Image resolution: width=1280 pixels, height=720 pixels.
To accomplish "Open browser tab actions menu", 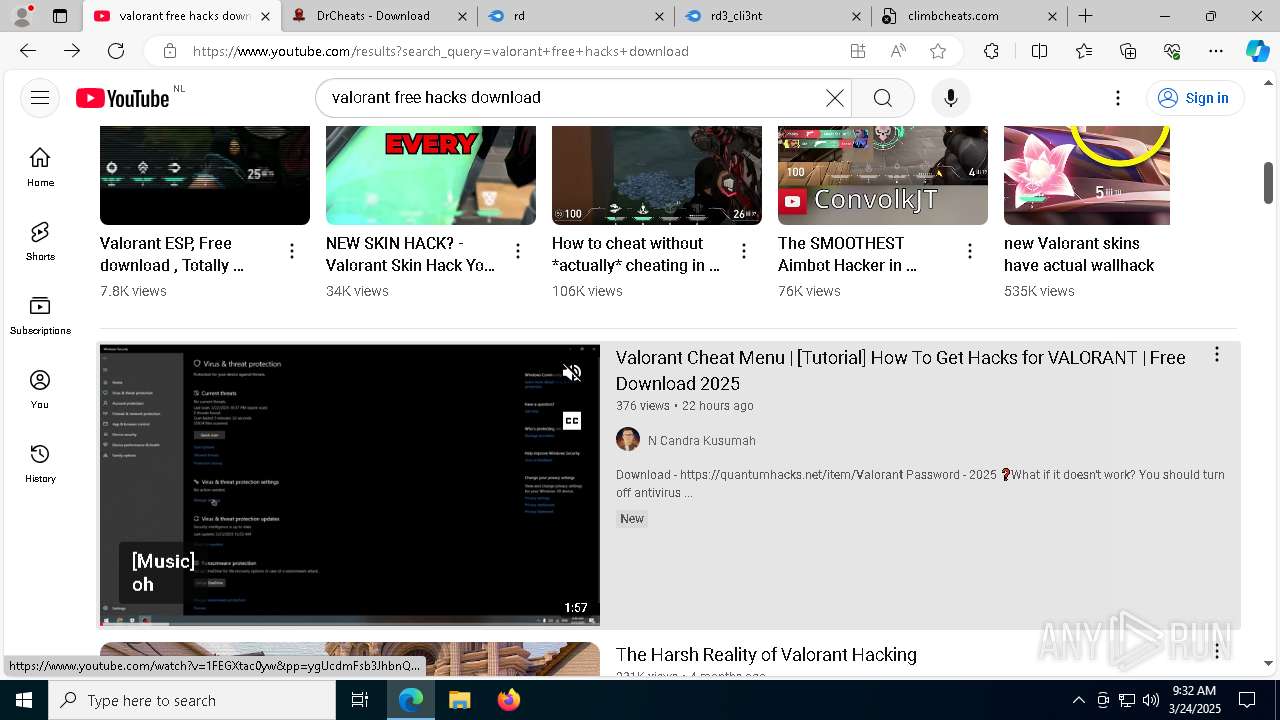I will click(x=60, y=16).
